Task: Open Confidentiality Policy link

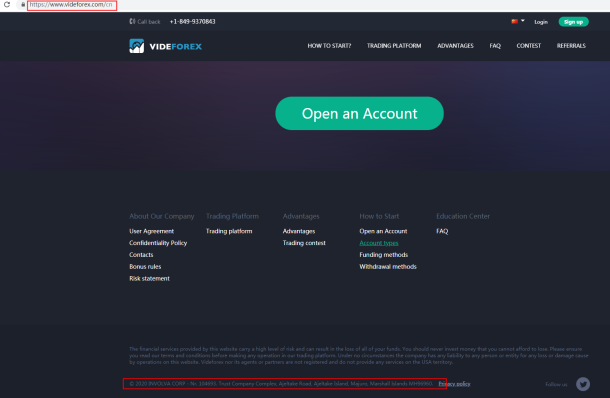Action: 158,243
